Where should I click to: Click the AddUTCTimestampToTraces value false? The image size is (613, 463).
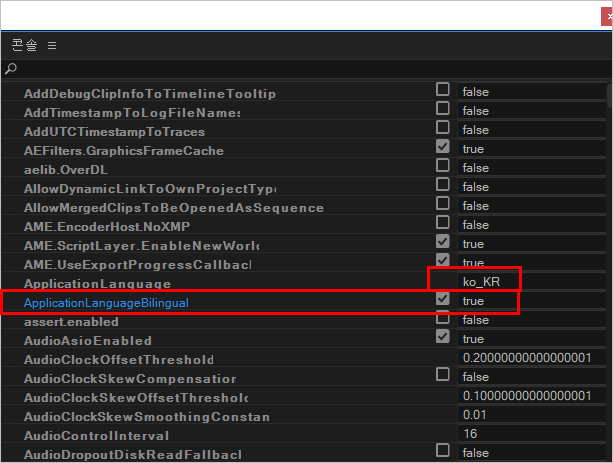475,130
